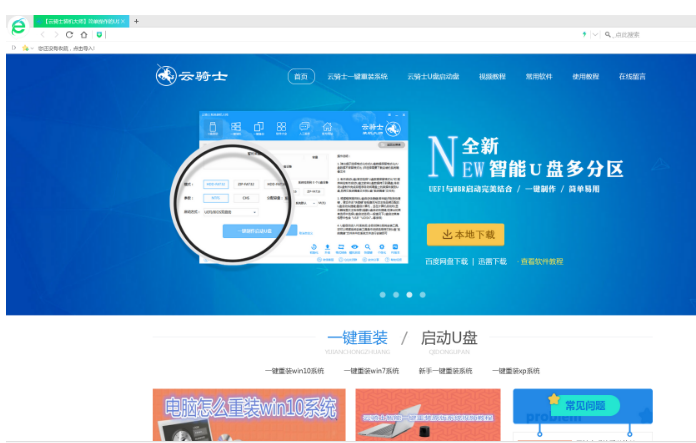Screen dimensions: 696x443
Task: Open the laptop reinstall video tutorial thumbnail
Action: [428, 415]
